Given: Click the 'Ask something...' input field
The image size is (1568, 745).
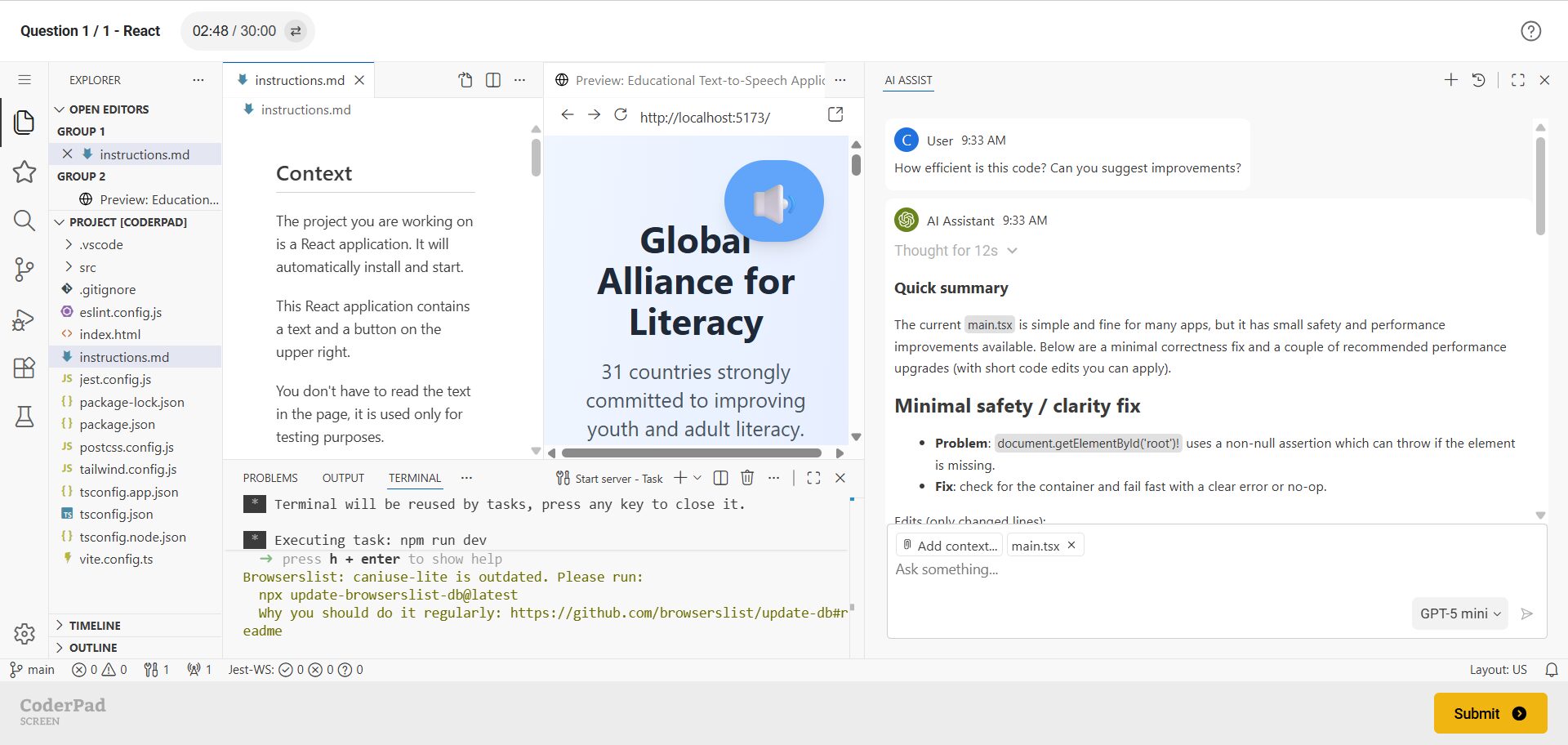Looking at the screenshot, I should (1143, 569).
